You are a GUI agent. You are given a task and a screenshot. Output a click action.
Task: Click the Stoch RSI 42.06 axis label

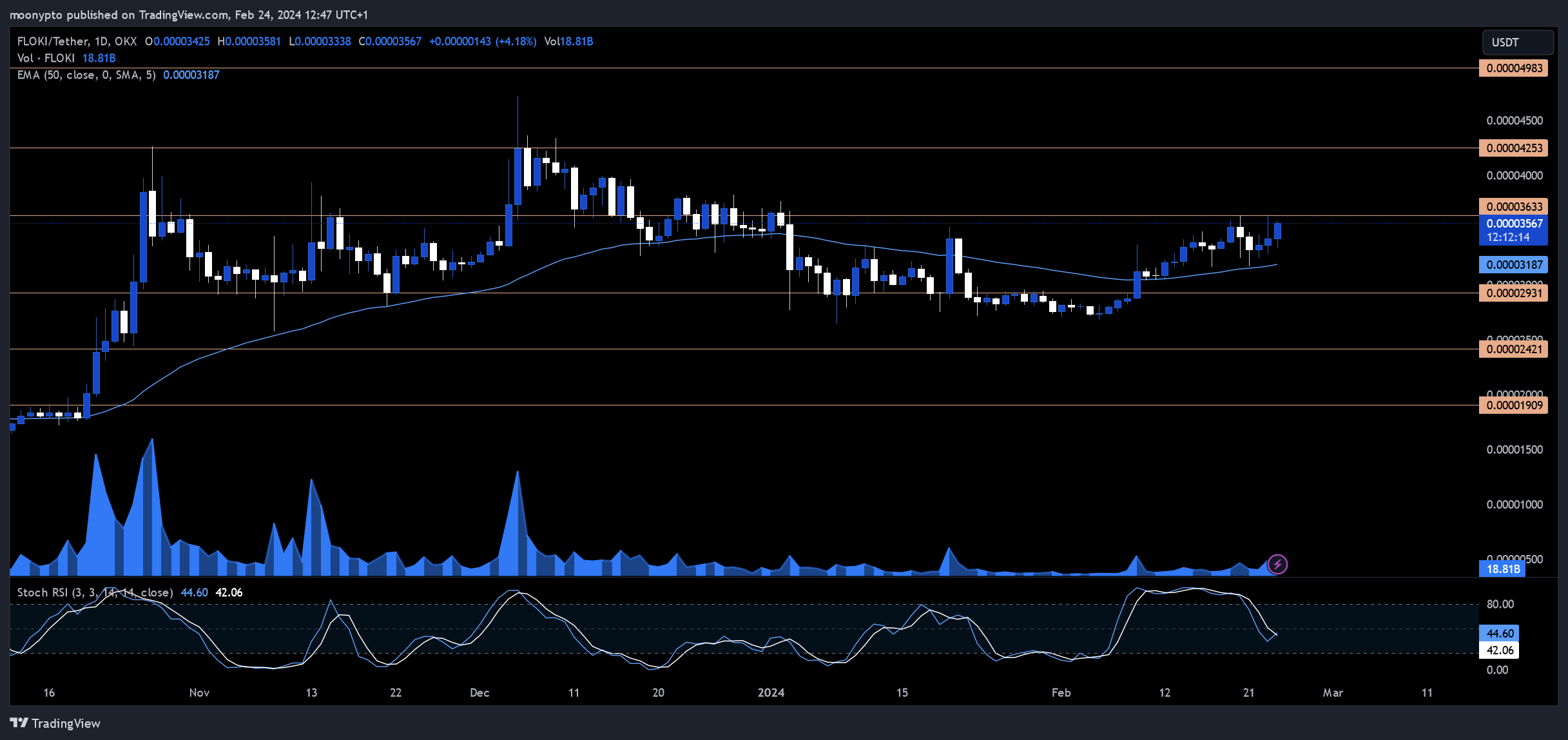(x=1499, y=650)
